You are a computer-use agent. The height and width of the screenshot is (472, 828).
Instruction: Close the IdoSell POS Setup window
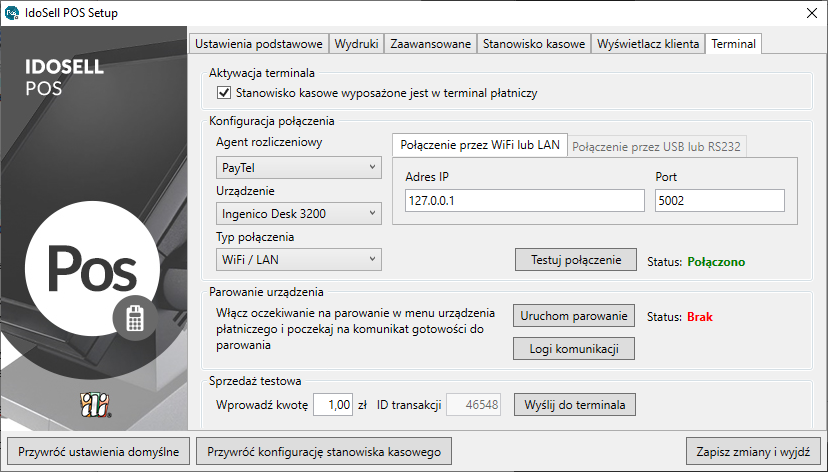(x=810, y=14)
